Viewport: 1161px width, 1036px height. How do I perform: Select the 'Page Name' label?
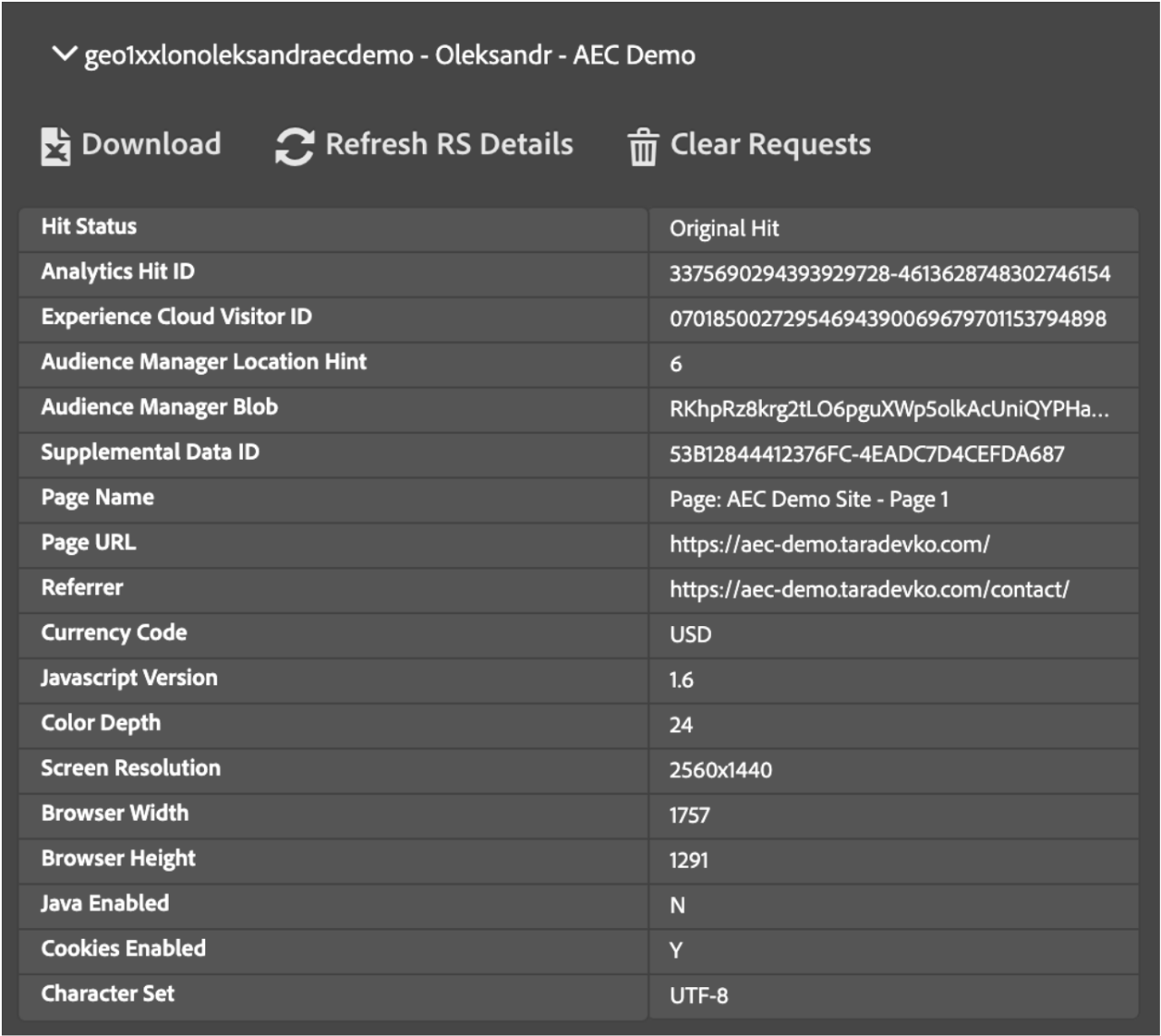pos(97,497)
